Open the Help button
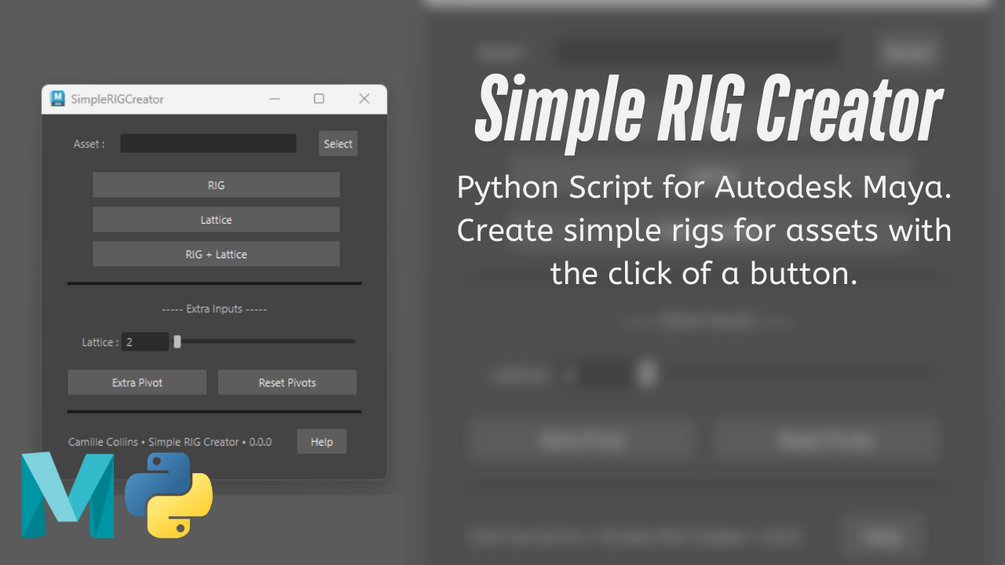The image size is (1005, 565). [322, 441]
